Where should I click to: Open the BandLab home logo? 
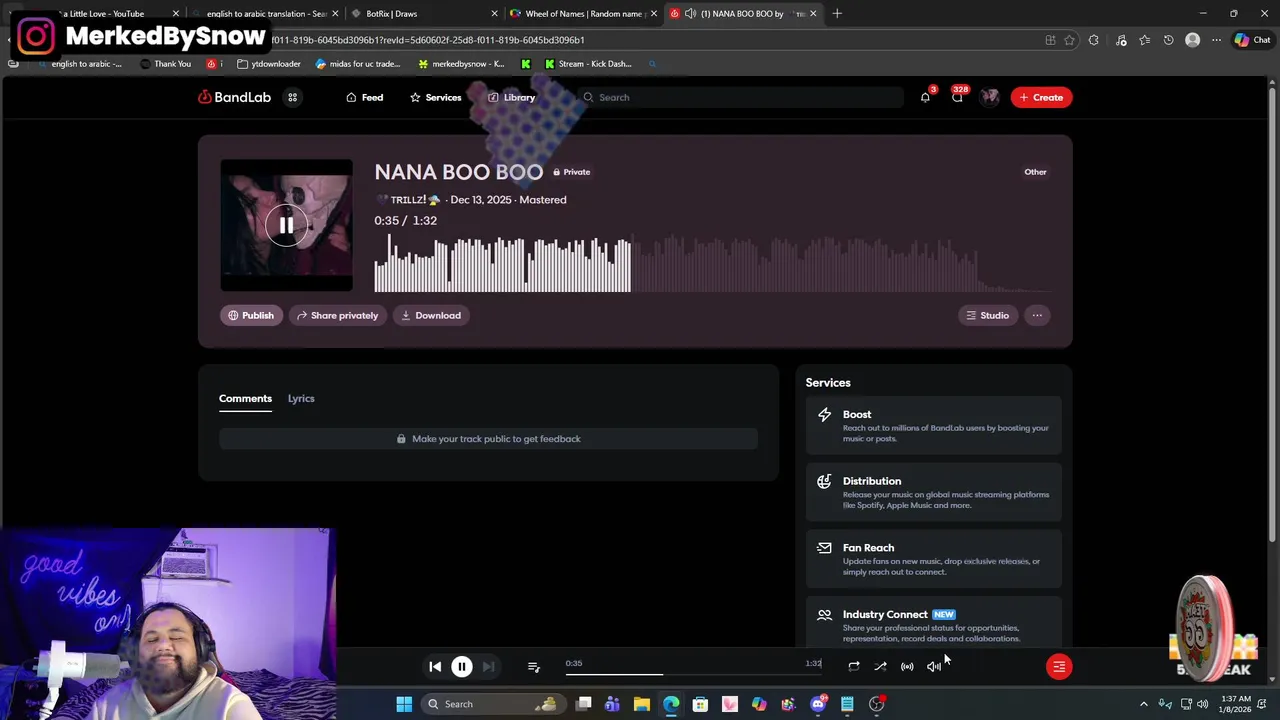pos(234,97)
